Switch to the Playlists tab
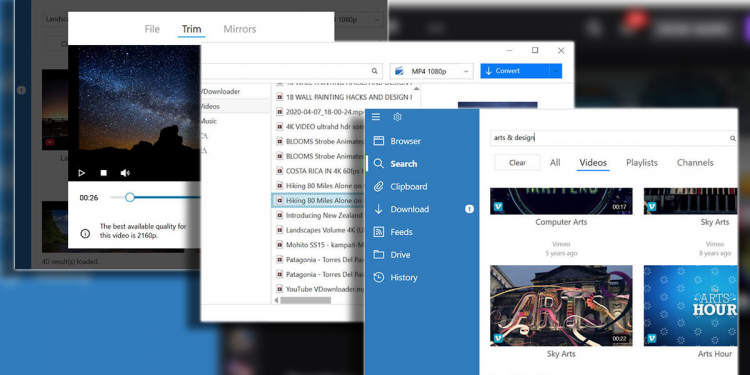This screenshot has width=750, height=375. (642, 163)
